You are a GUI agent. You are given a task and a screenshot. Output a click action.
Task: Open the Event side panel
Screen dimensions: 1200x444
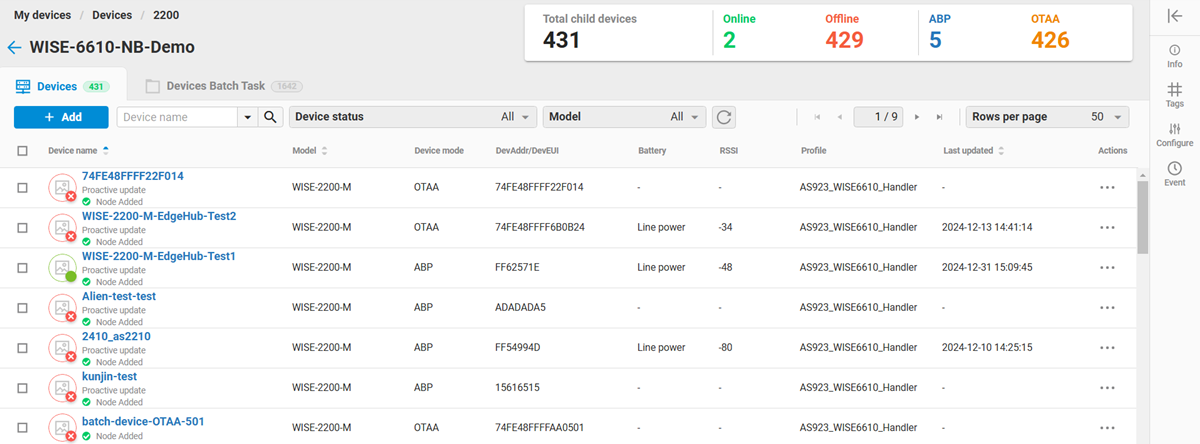click(x=1174, y=174)
